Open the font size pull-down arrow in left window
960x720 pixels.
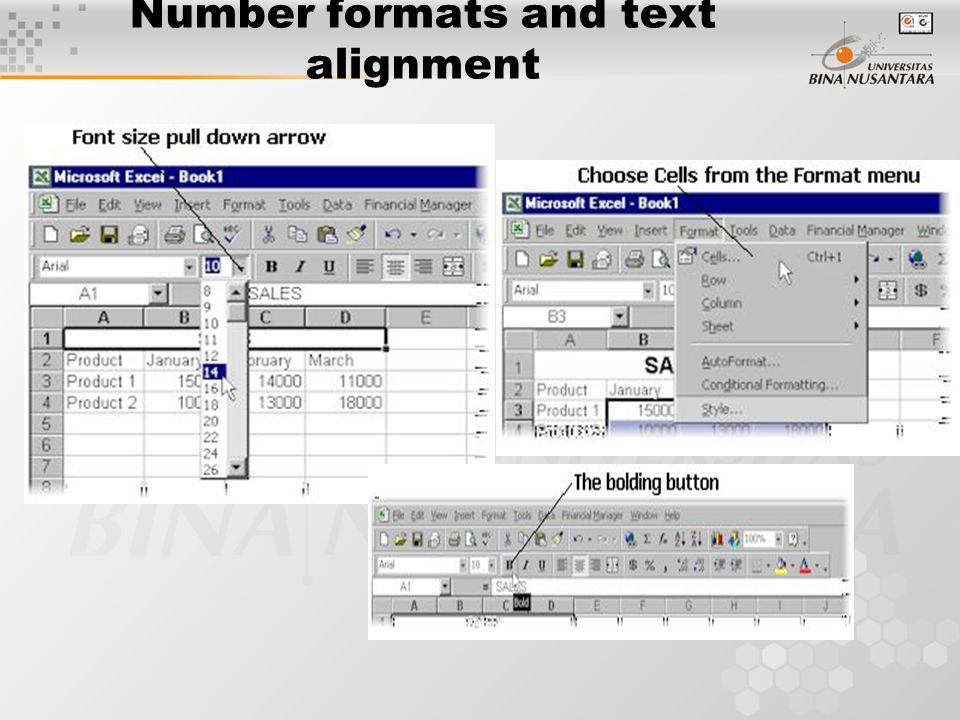(x=241, y=266)
